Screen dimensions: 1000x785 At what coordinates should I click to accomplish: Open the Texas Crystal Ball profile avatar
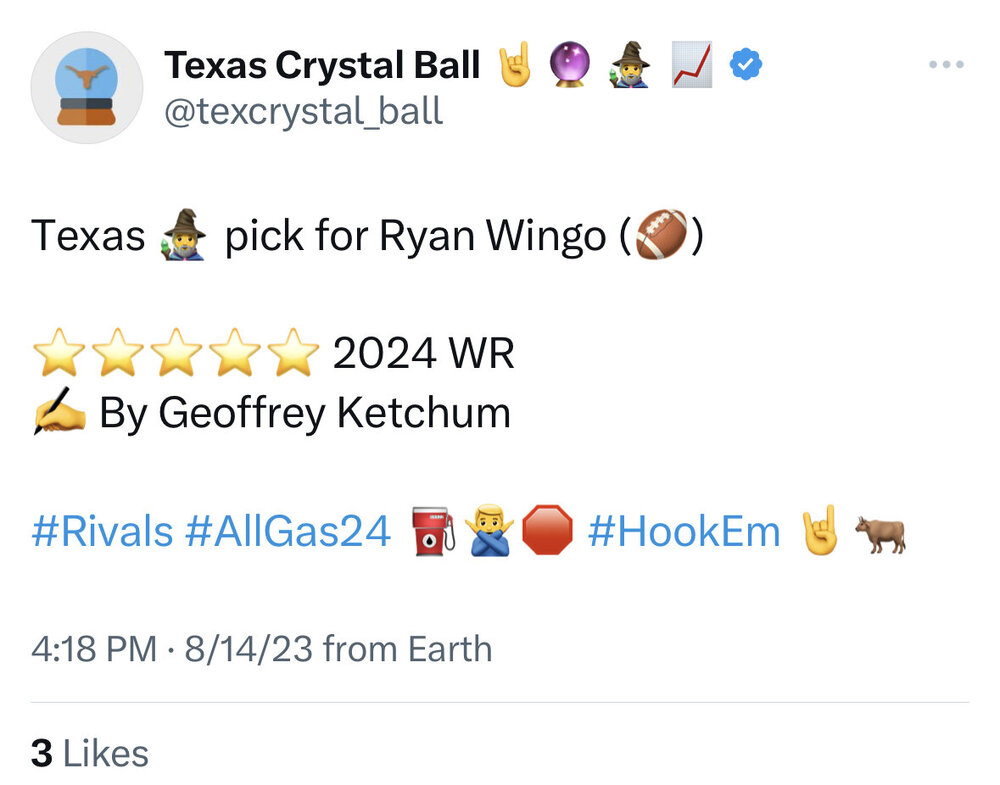pyautogui.click(x=88, y=88)
